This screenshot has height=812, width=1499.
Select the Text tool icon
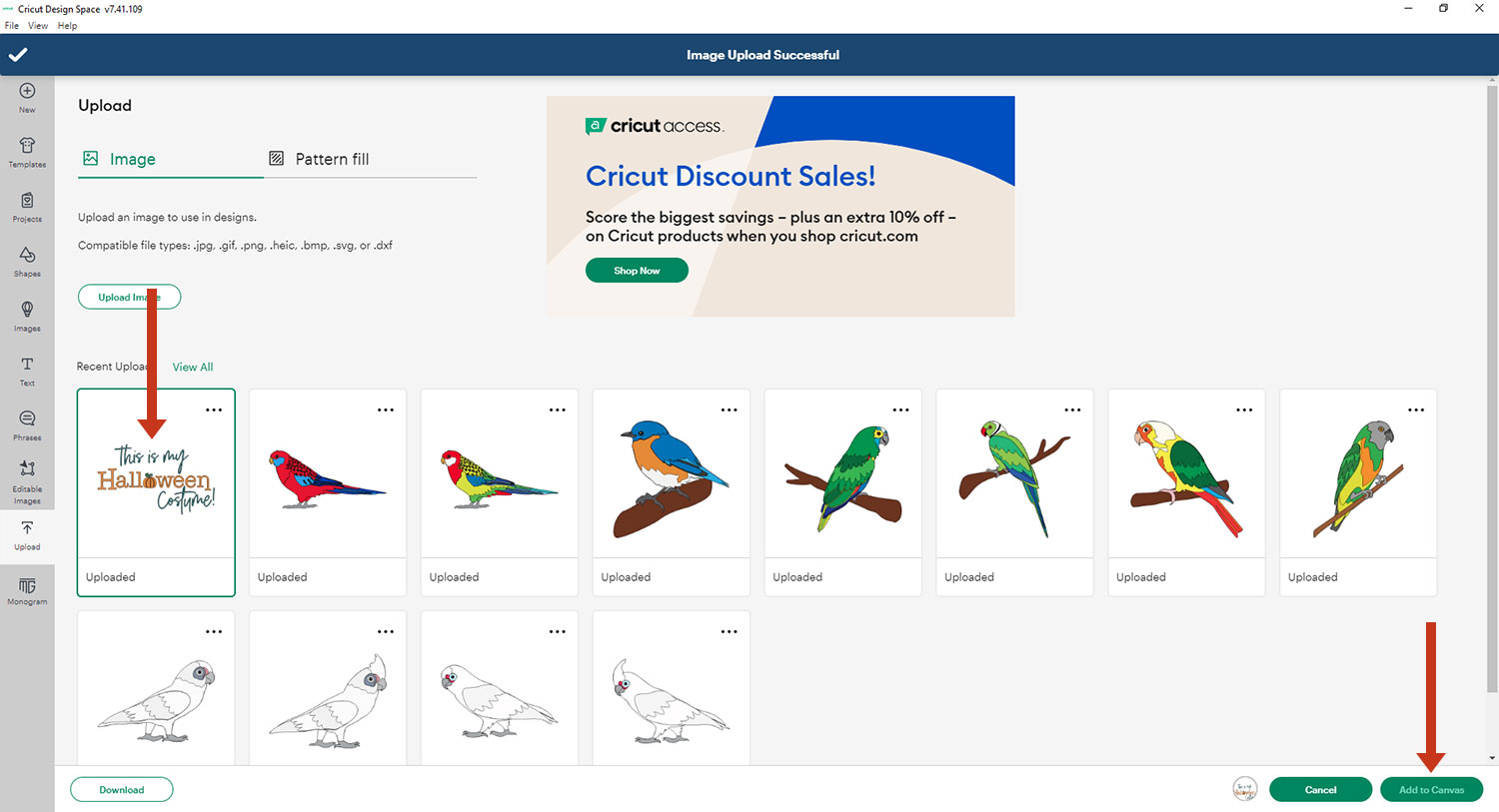(27, 365)
